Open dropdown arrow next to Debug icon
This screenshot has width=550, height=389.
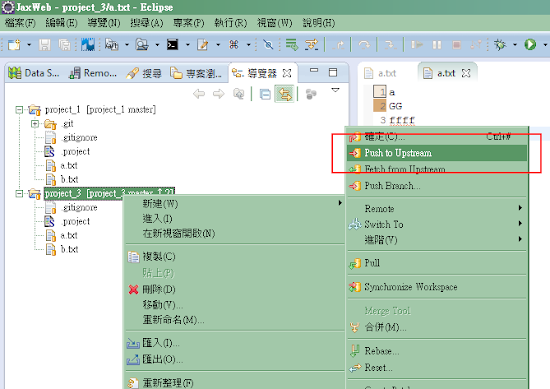coord(515,45)
